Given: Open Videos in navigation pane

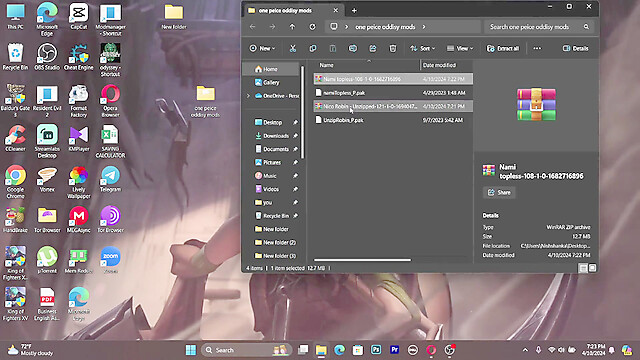Looking at the screenshot, I should pyautogui.click(x=271, y=189).
